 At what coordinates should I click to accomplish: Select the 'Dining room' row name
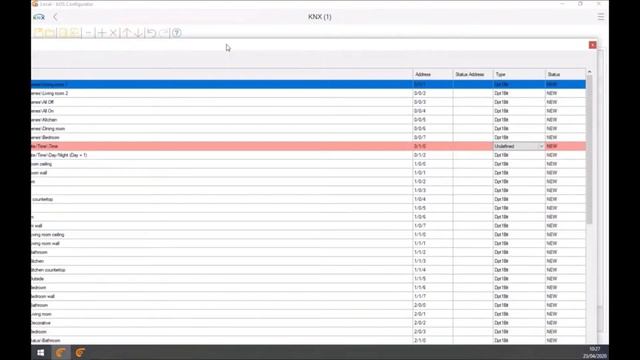coord(48,129)
